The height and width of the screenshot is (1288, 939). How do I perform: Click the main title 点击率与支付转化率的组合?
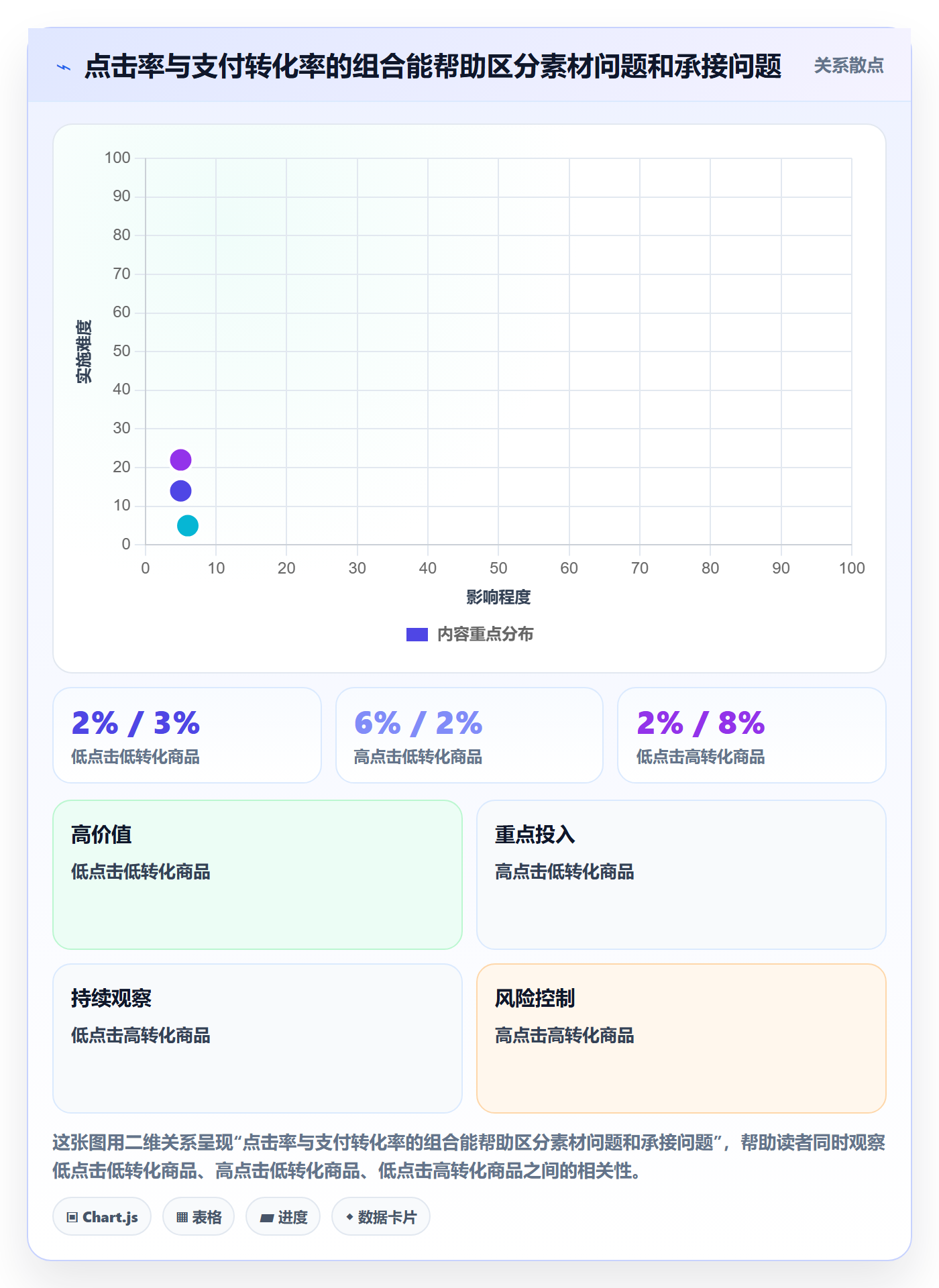point(433,66)
